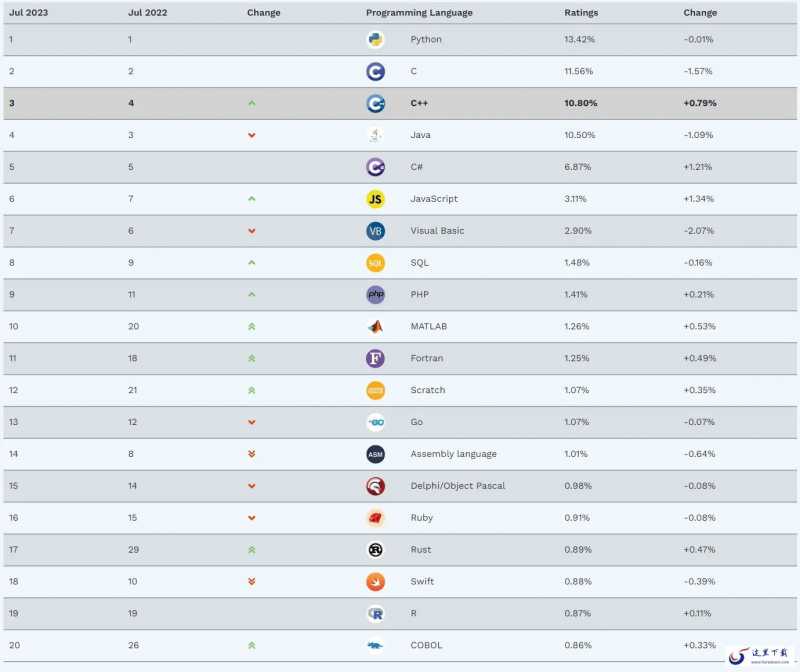This screenshot has height=672, width=800.
Task: Click the Visual Basic VB icon
Action: 376,231
